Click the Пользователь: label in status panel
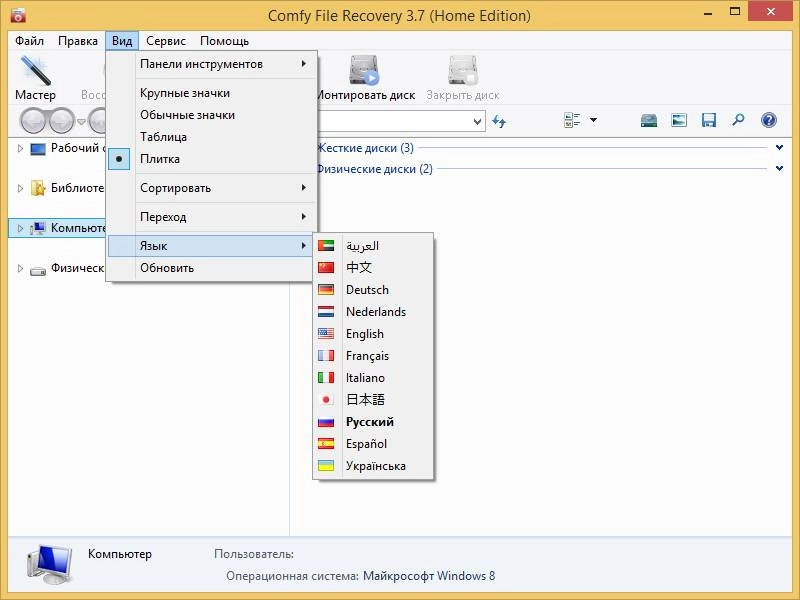Screen dimensions: 800x600 (254, 554)
